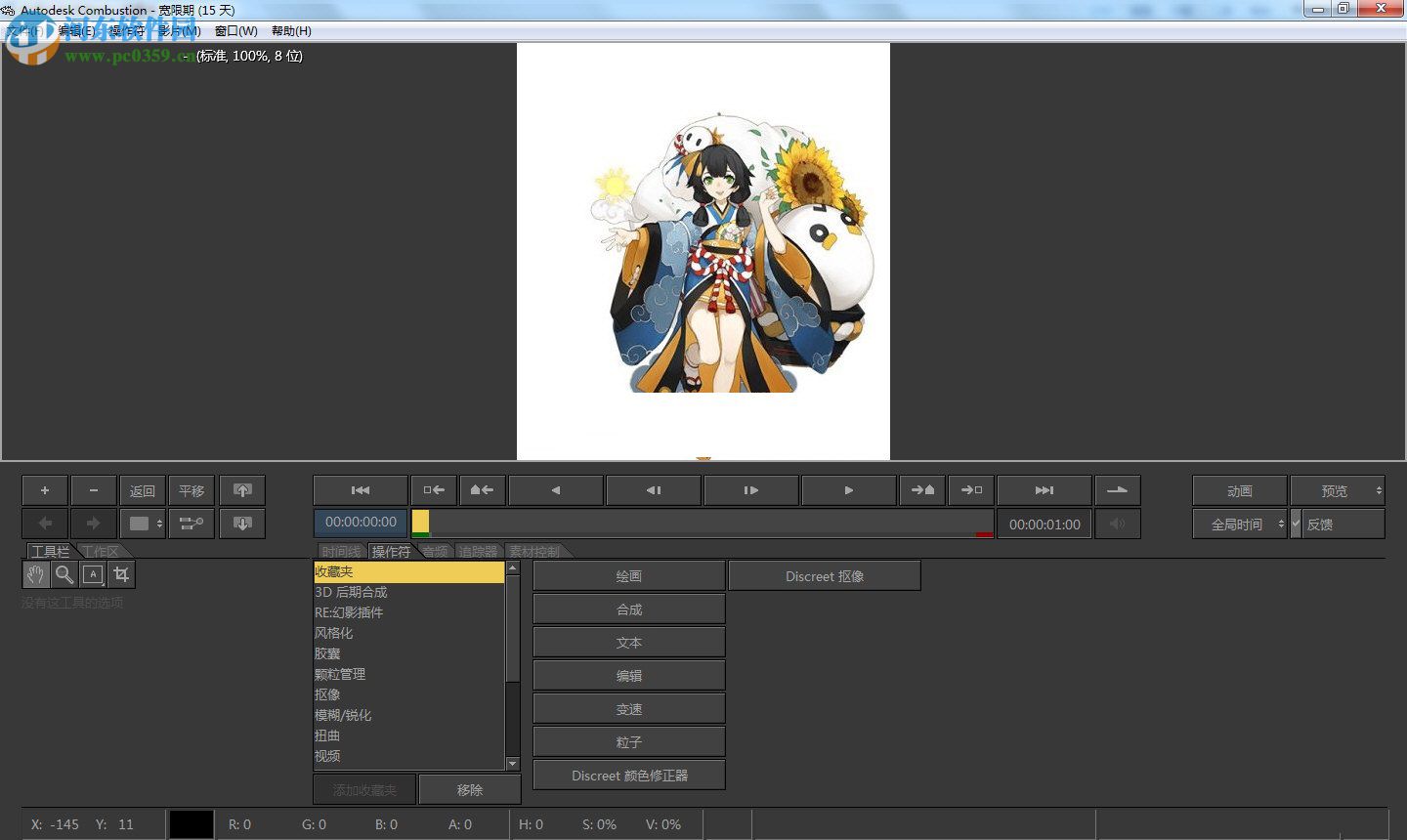Open the viewport layout dropdown
Image resolution: width=1407 pixels, height=840 pixels.
pos(145,524)
